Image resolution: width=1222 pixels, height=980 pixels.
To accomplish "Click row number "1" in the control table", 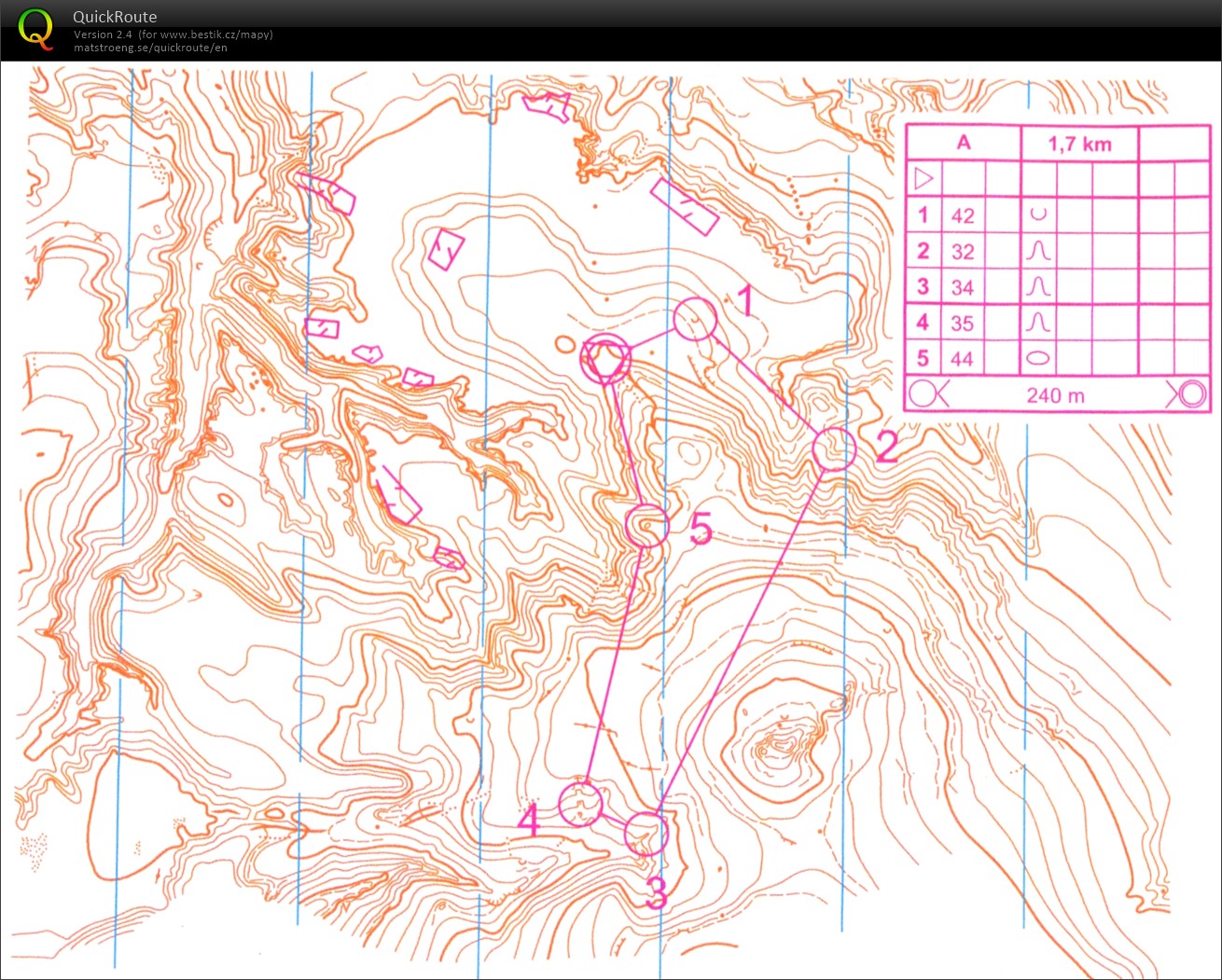I will pyautogui.click(x=923, y=214).
